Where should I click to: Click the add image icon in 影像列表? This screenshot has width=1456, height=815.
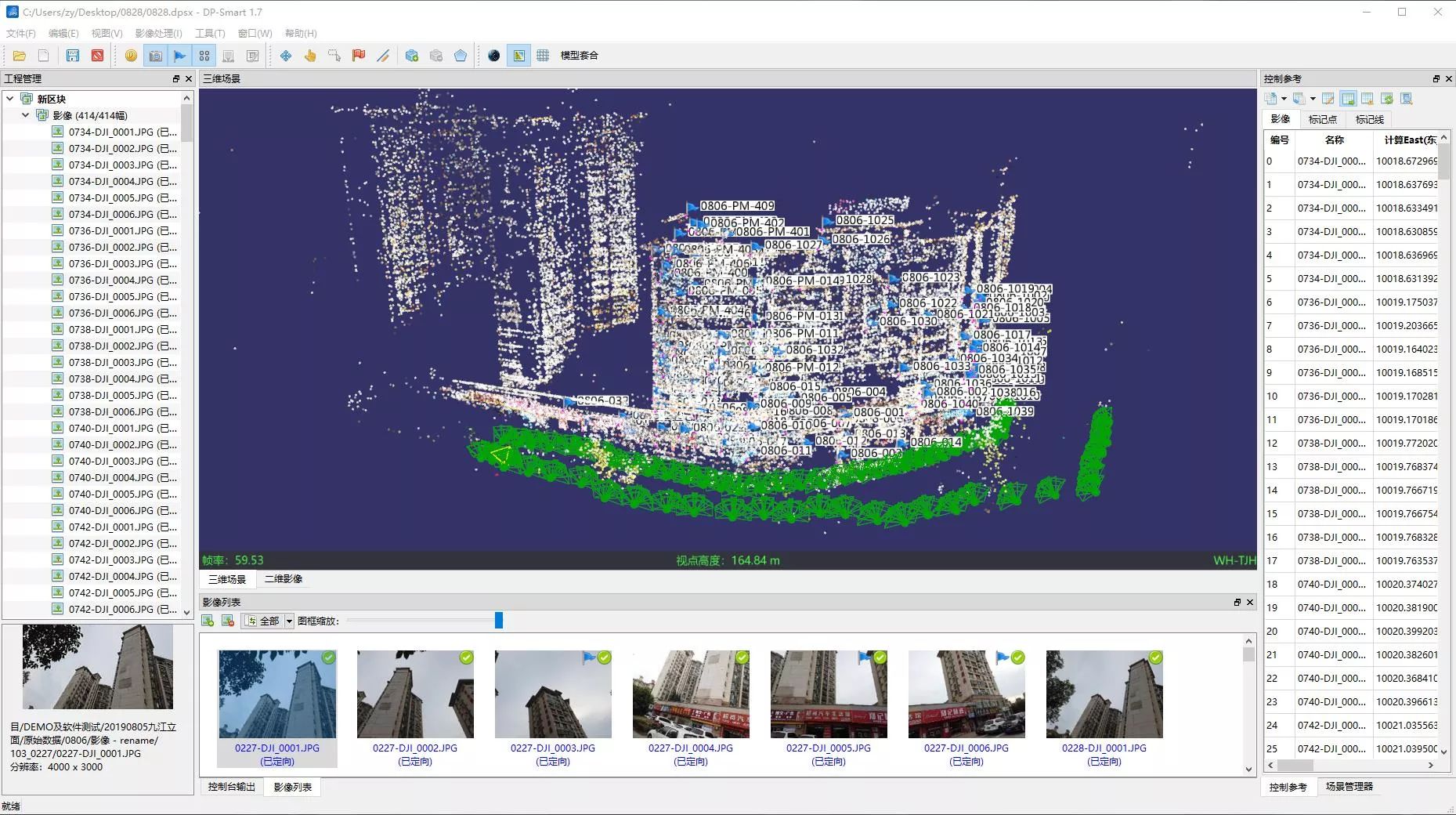tap(208, 621)
